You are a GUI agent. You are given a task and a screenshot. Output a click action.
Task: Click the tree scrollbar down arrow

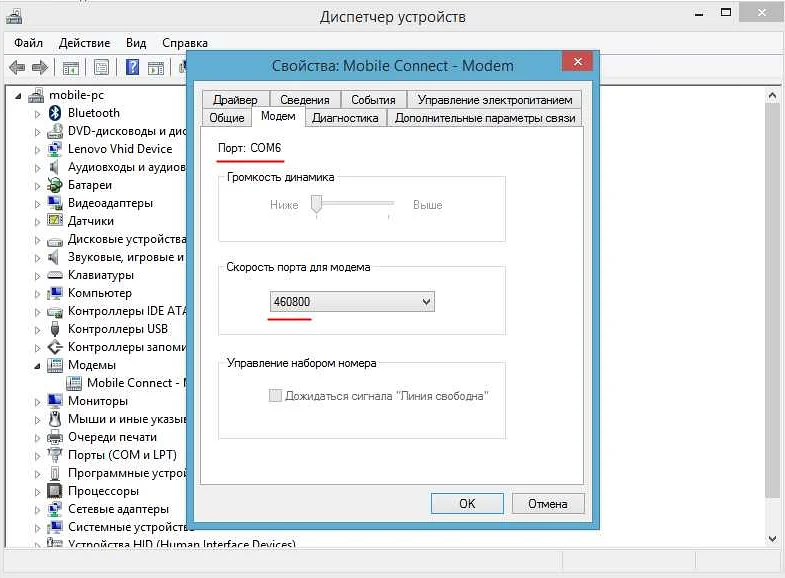(x=772, y=538)
